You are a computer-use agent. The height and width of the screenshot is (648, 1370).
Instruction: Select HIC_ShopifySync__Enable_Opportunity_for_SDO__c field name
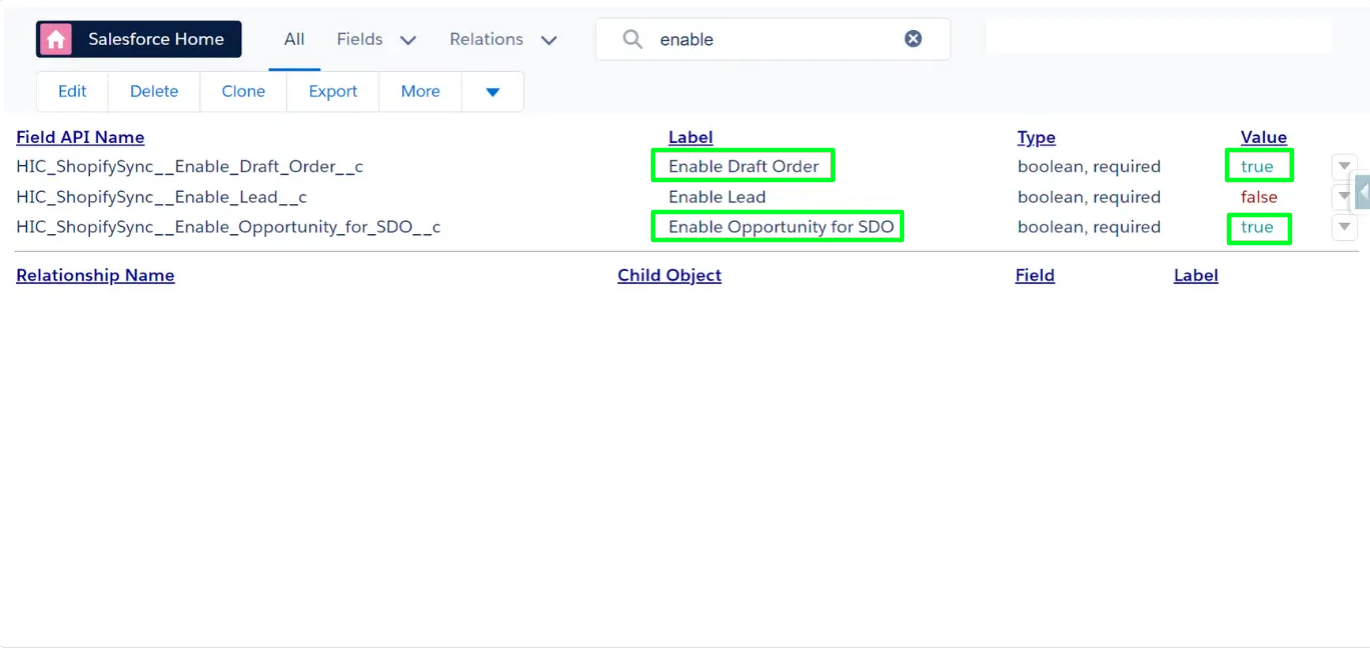click(228, 227)
